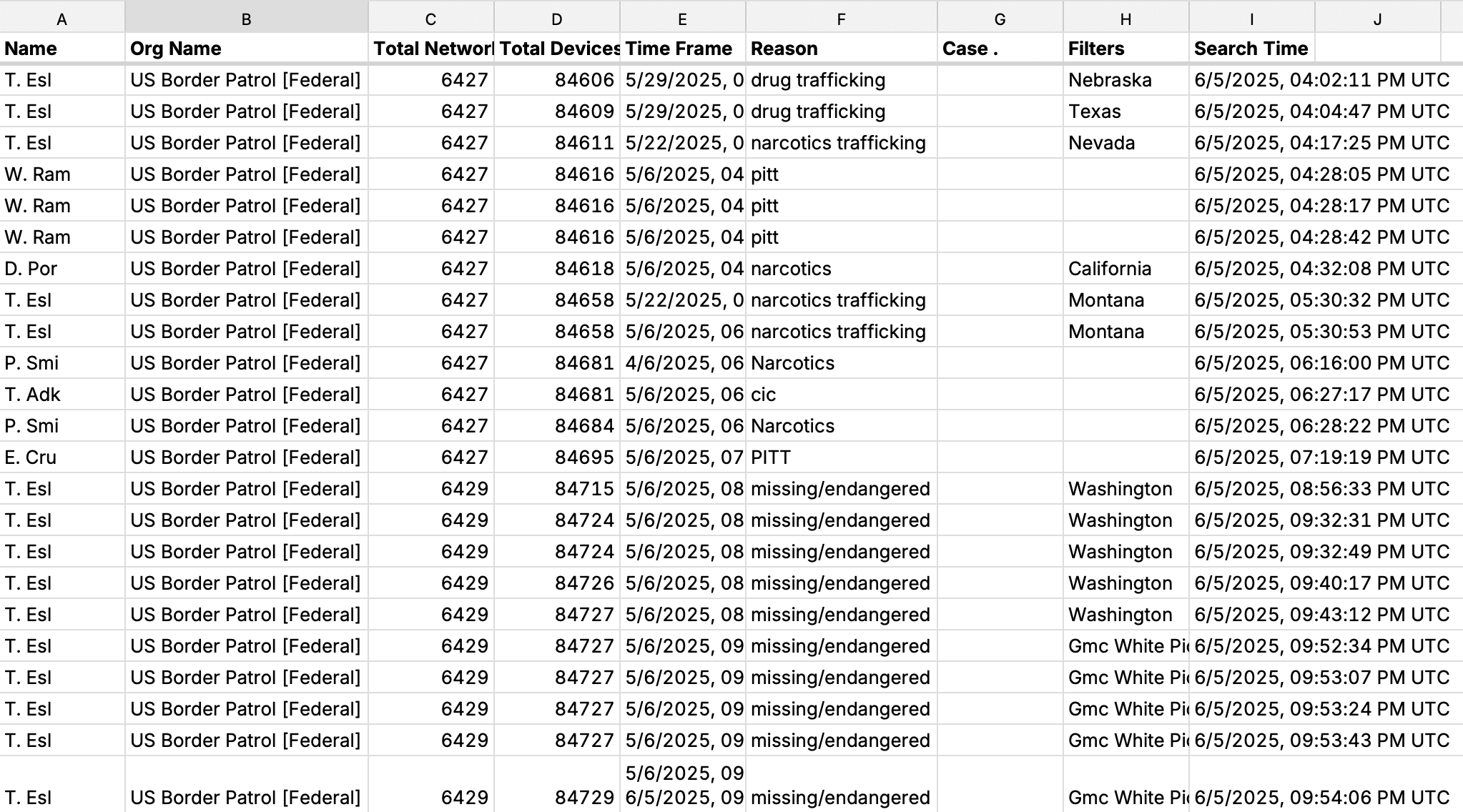Select total devices cell 84695
This screenshot has height=812, width=1463.
pos(556,457)
